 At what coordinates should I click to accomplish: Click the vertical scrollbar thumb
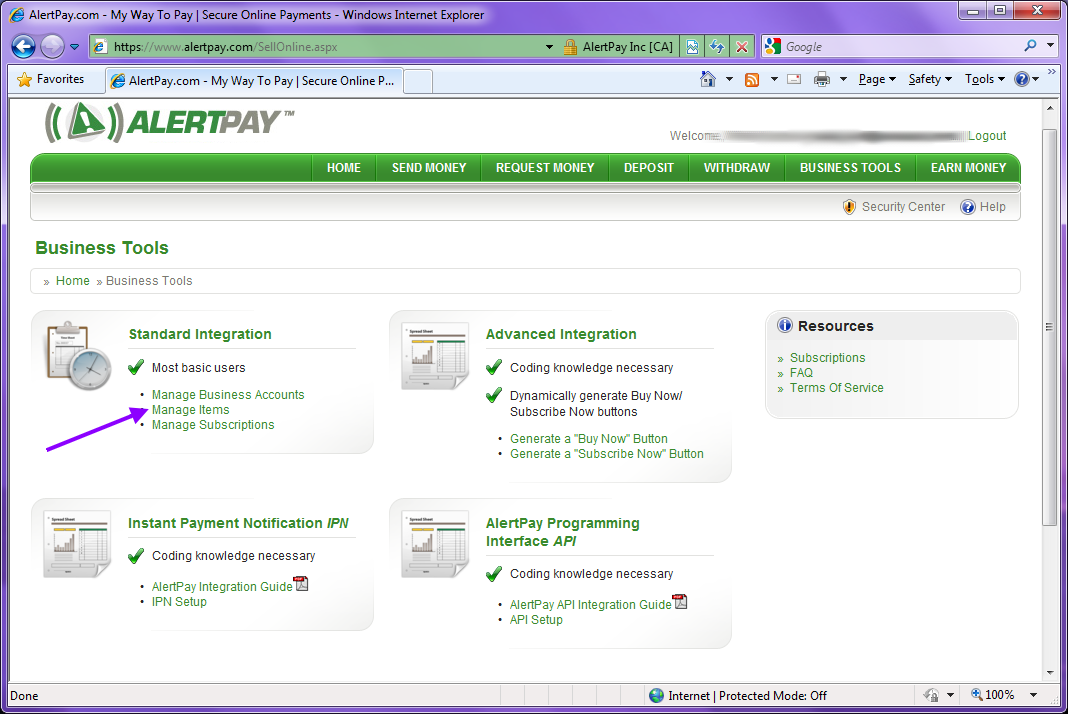coord(1049,327)
